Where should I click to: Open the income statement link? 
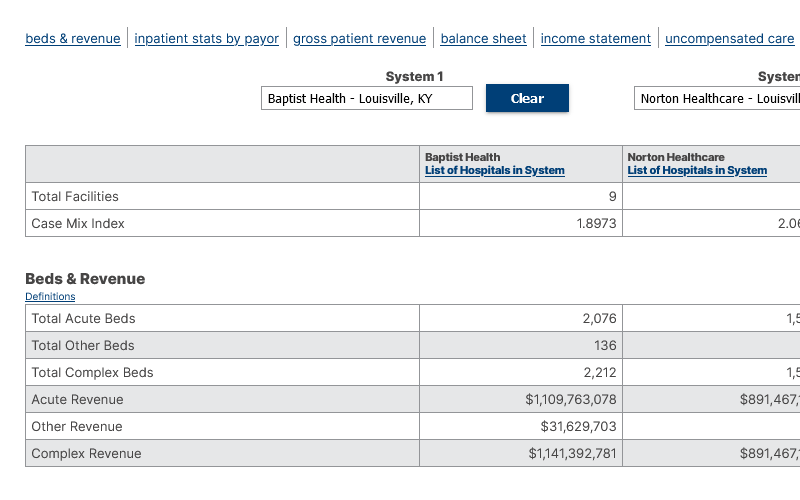(x=596, y=39)
